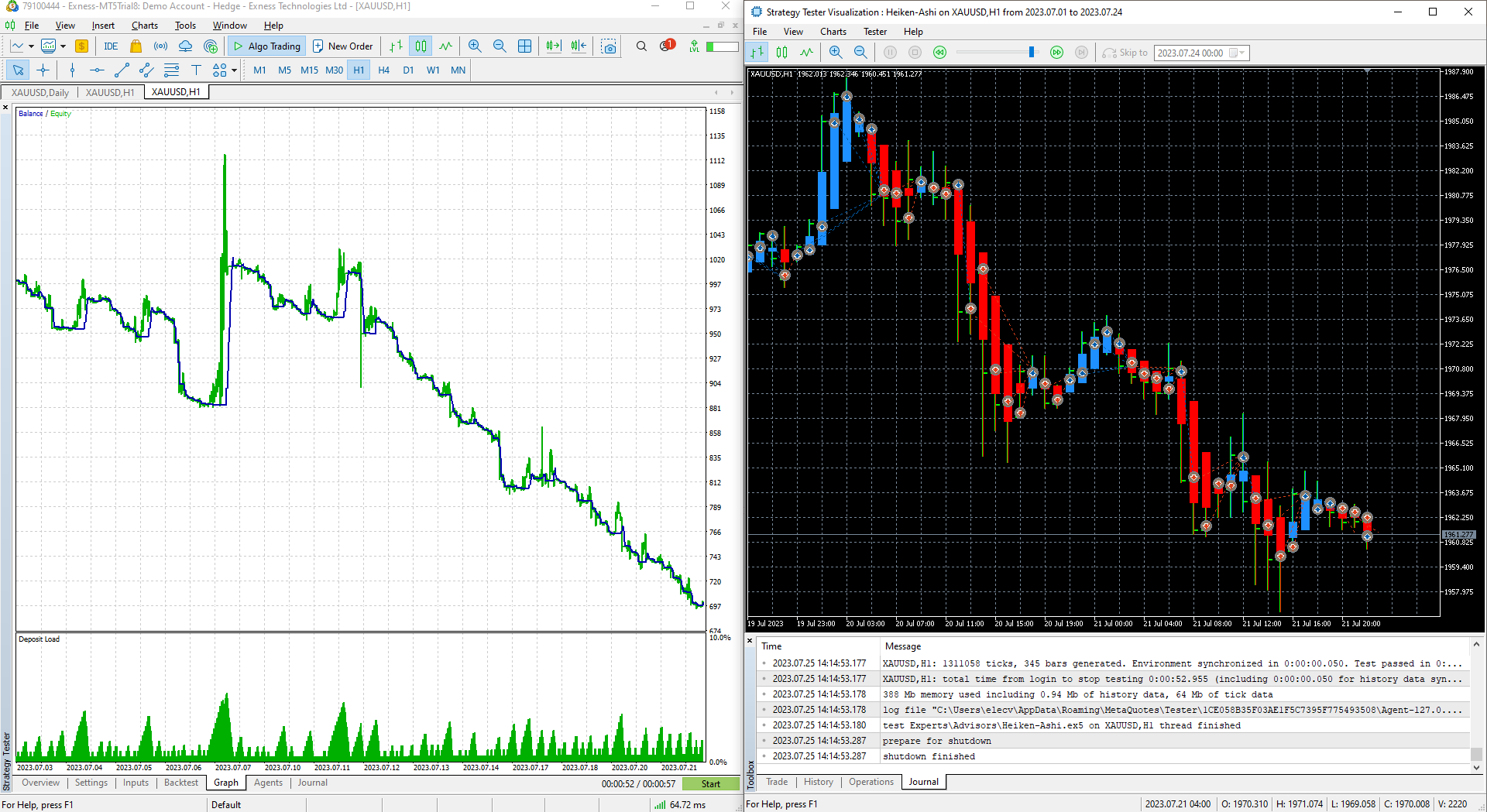Open the chart type dropdown arrow in main toolbar

click(x=31, y=46)
